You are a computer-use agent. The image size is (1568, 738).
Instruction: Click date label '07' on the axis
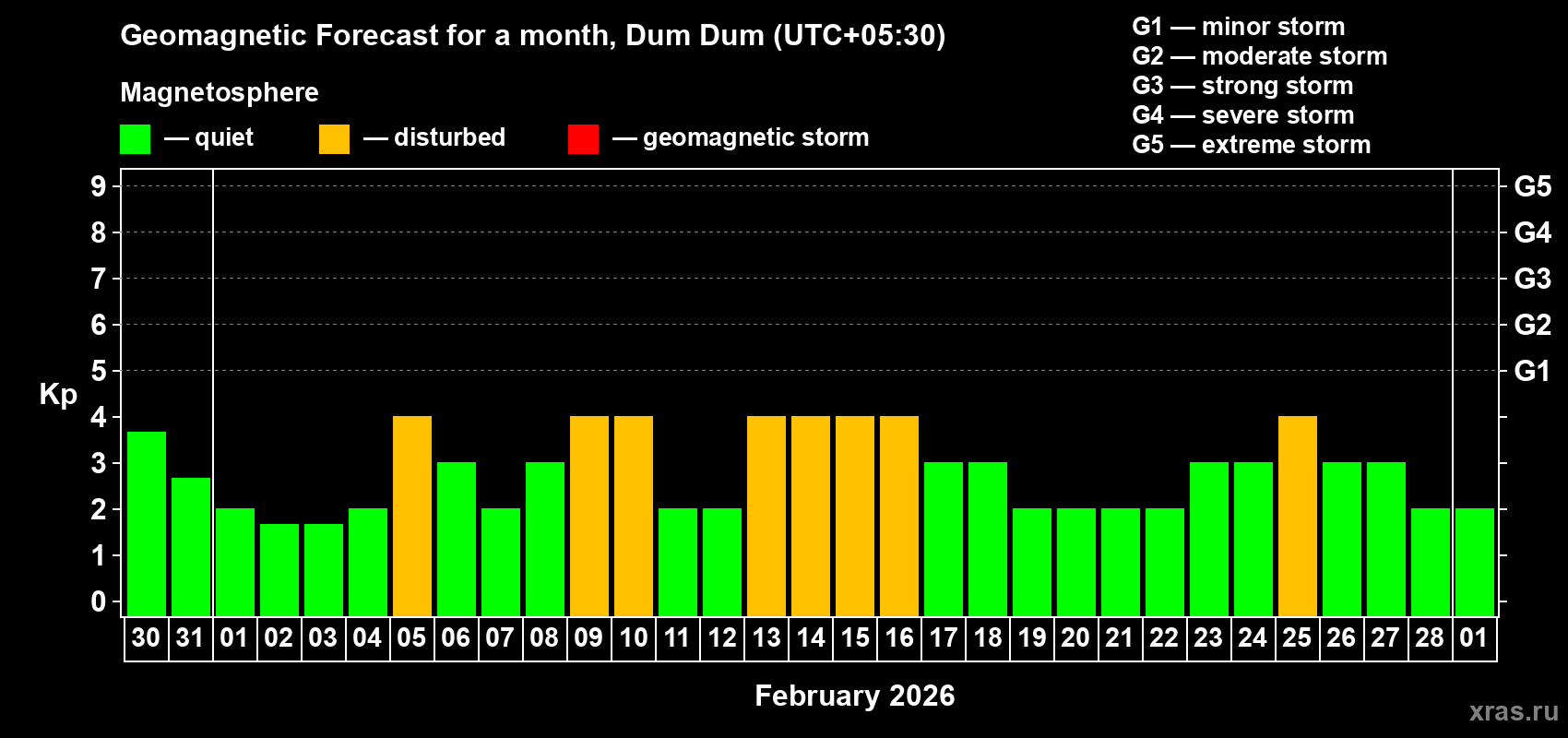coord(500,638)
